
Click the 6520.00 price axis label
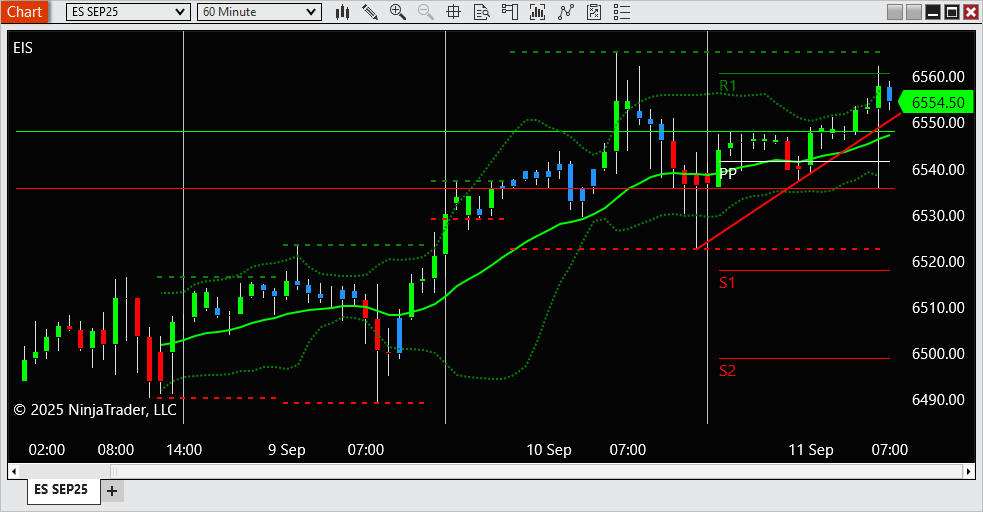[x=938, y=261]
